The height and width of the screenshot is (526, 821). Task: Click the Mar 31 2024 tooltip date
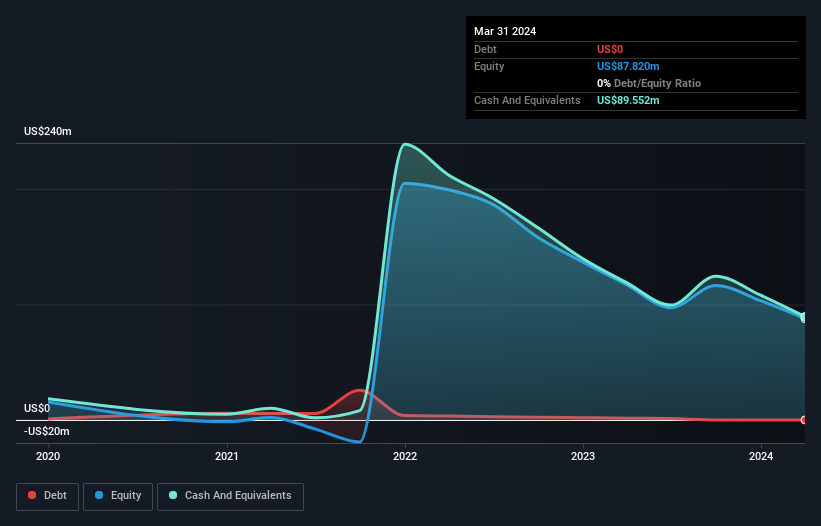coord(505,31)
